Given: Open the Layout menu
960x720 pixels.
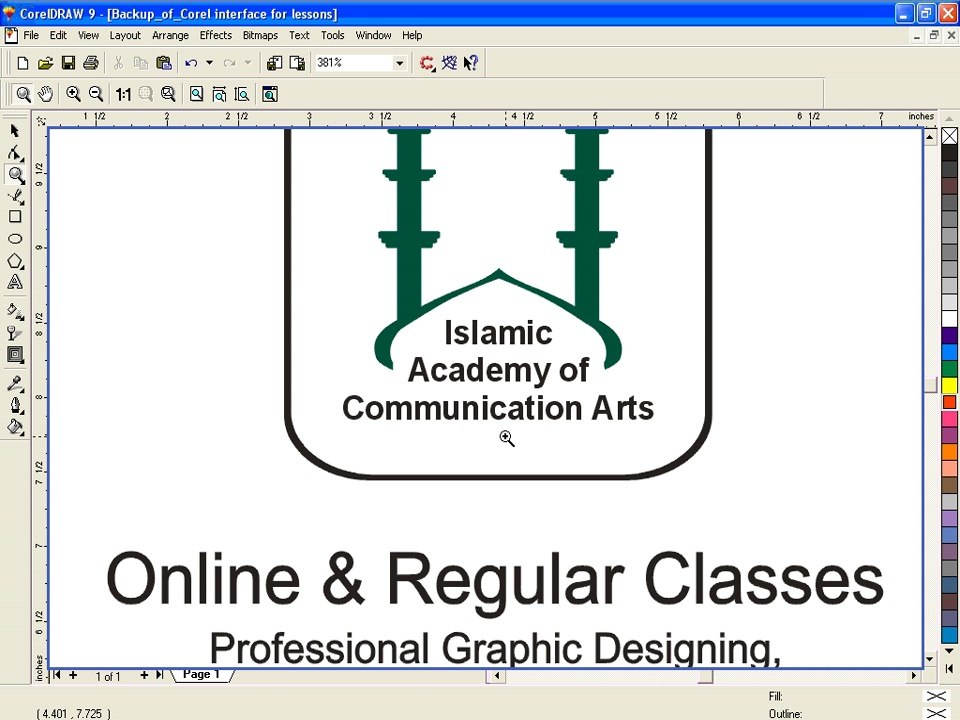Looking at the screenshot, I should pyautogui.click(x=125, y=36).
